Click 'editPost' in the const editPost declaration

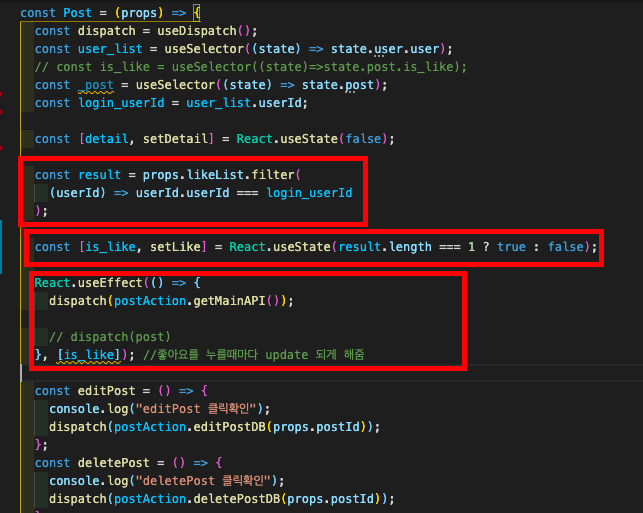click(106, 391)
